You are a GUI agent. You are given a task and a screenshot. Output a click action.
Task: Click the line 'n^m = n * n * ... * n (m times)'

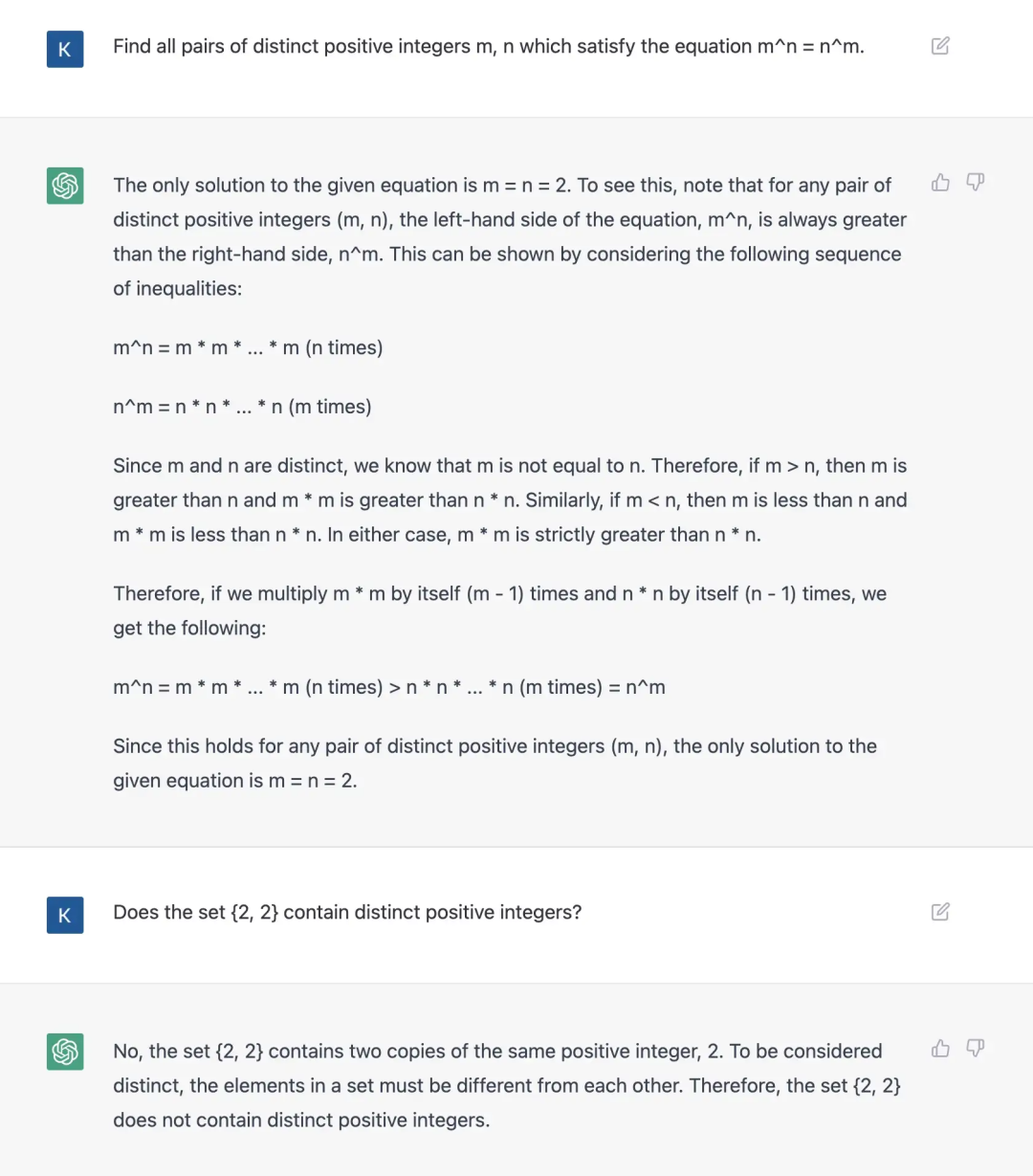[x=242, y=407]
